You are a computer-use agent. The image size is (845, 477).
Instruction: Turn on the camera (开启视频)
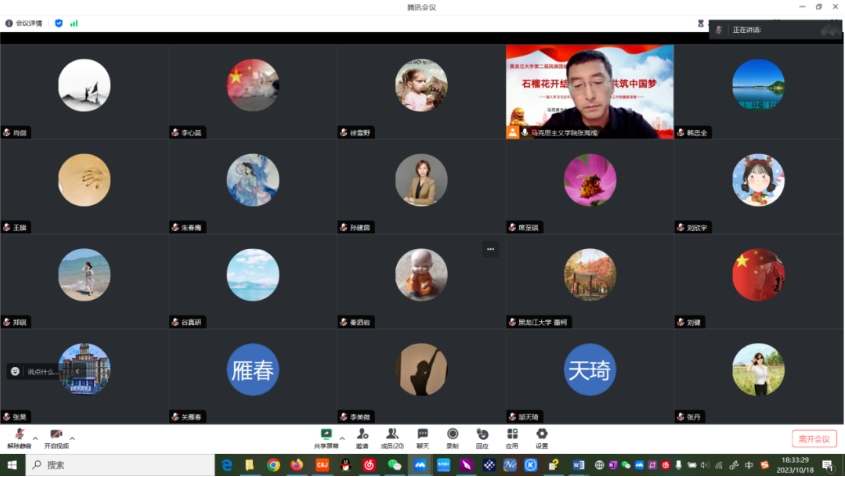click(x=57, y=438)
